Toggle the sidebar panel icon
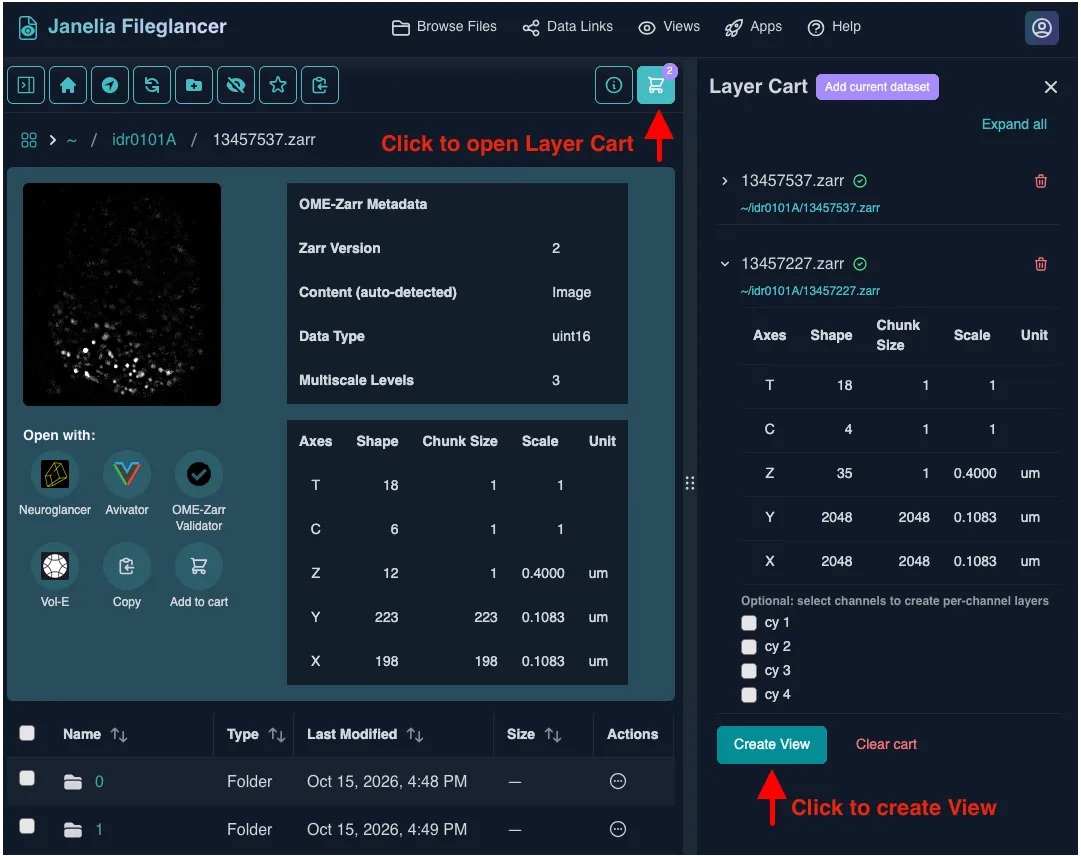The height and width of the screenshot is (856, 1081). (26, 85)
